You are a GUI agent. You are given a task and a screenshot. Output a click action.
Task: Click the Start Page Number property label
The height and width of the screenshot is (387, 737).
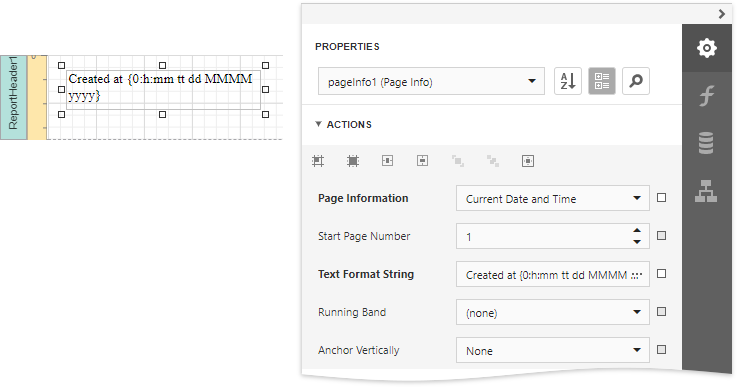[364, 236]
